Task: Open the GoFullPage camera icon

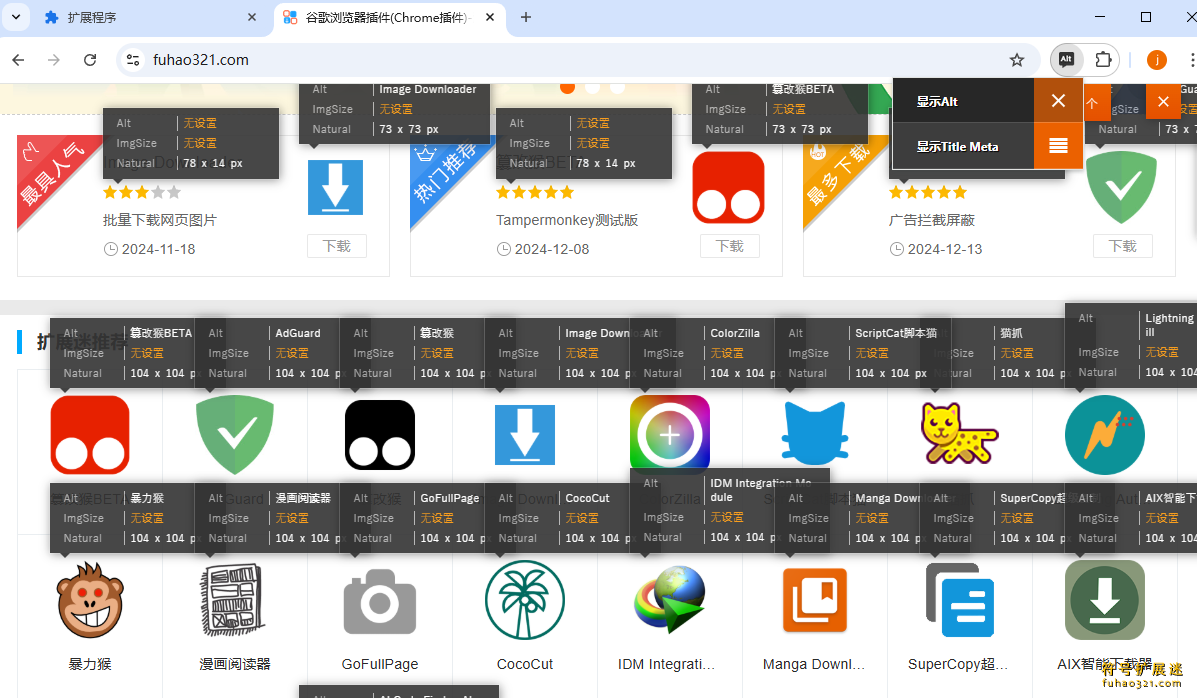Action: [380, 600]
